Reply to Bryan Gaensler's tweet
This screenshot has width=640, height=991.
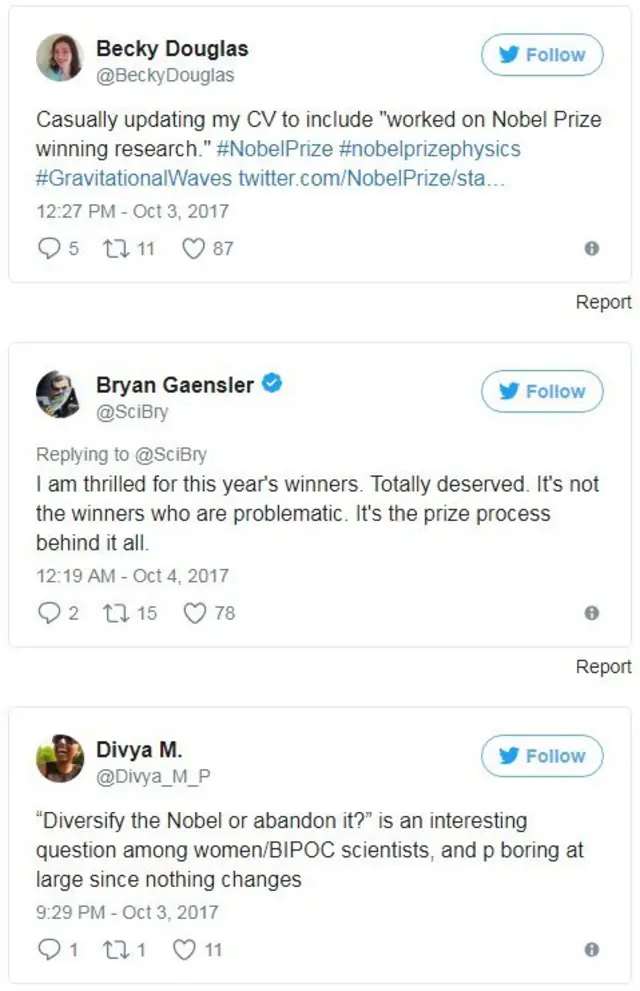click(x=49, y=613)
